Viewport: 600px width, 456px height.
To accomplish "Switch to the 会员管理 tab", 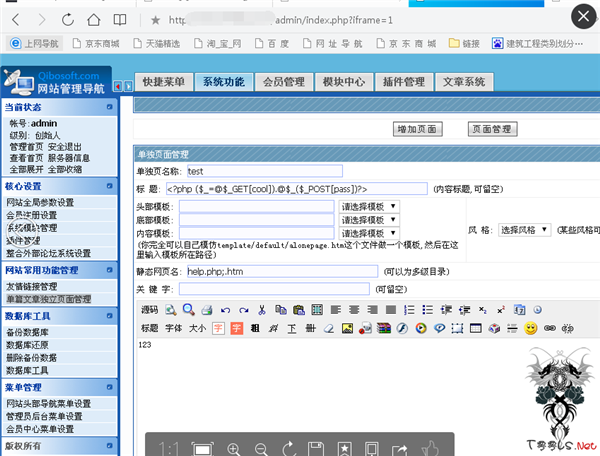I will (x=283, y=82).
